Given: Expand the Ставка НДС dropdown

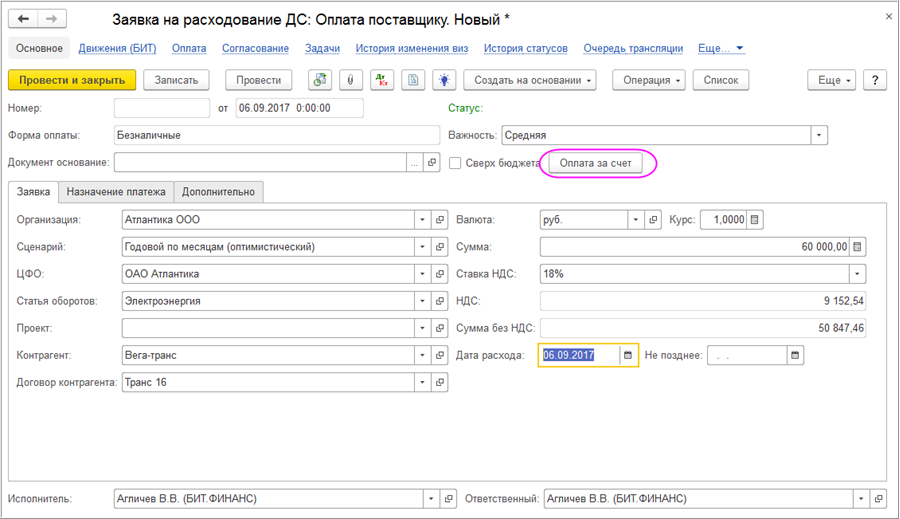Looking at the screenshot, I should (857, 273).
